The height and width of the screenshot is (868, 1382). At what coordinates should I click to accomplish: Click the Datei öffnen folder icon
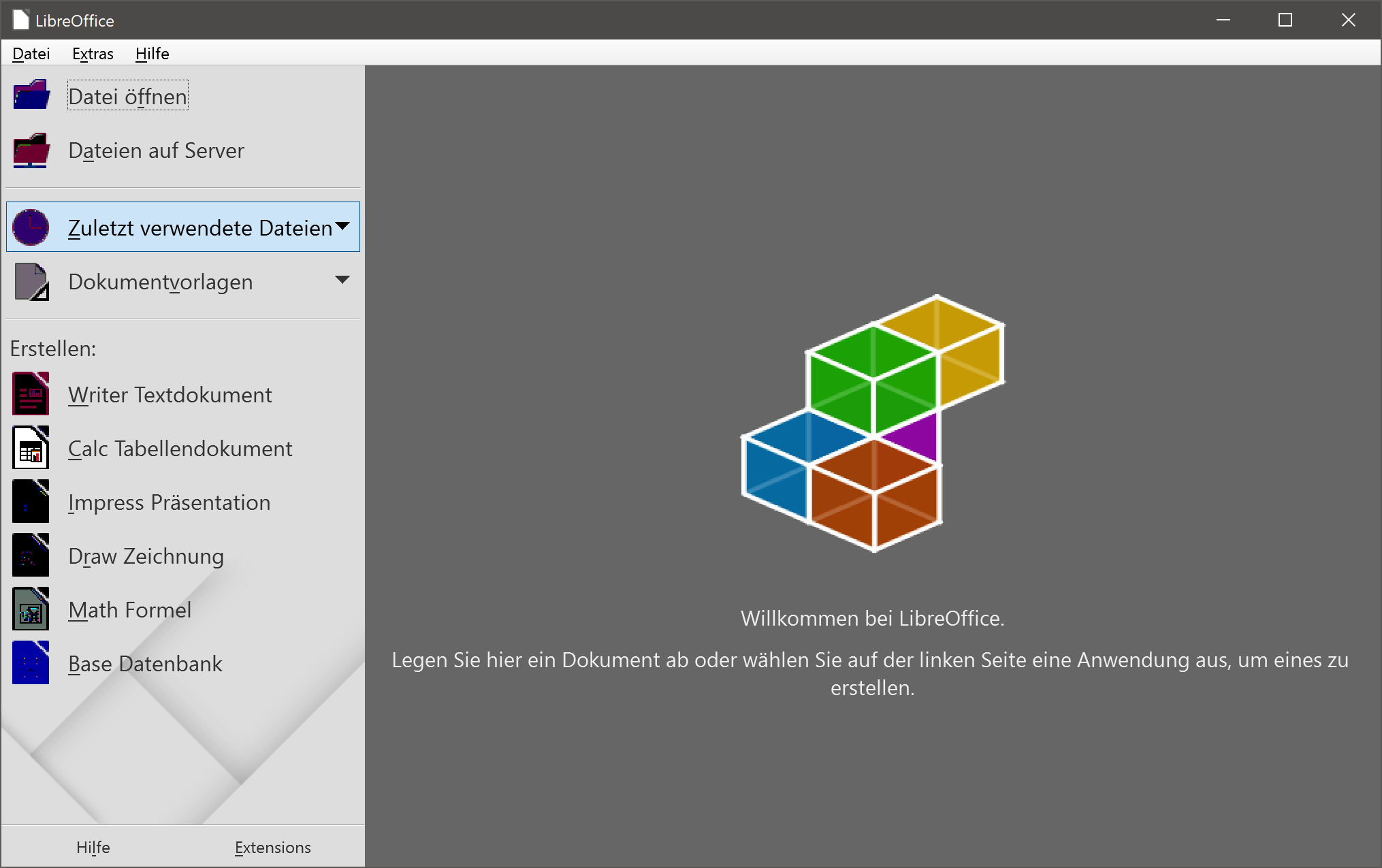point(31,95)
